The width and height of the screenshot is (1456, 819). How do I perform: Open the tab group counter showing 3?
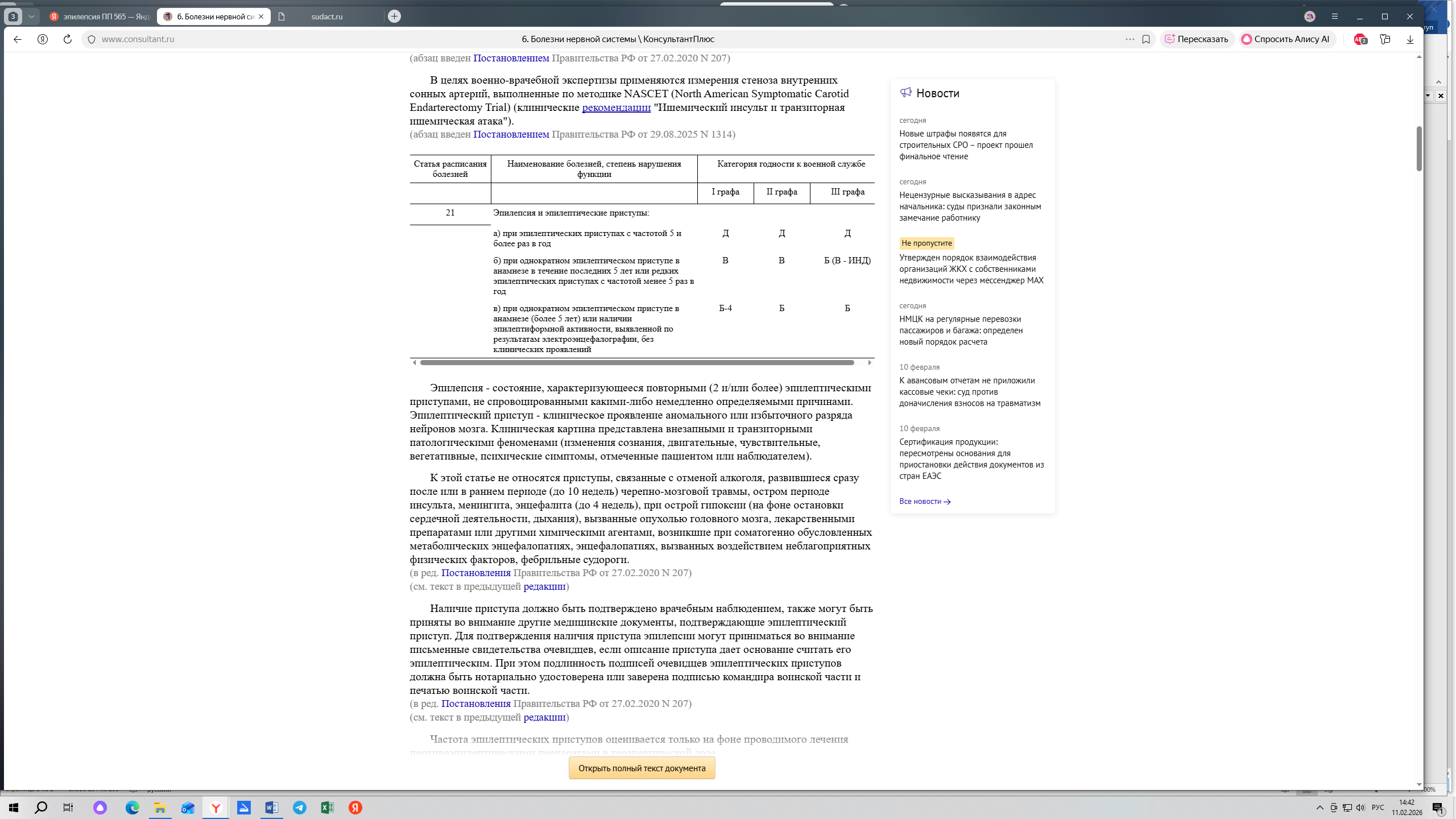[13, 16]
